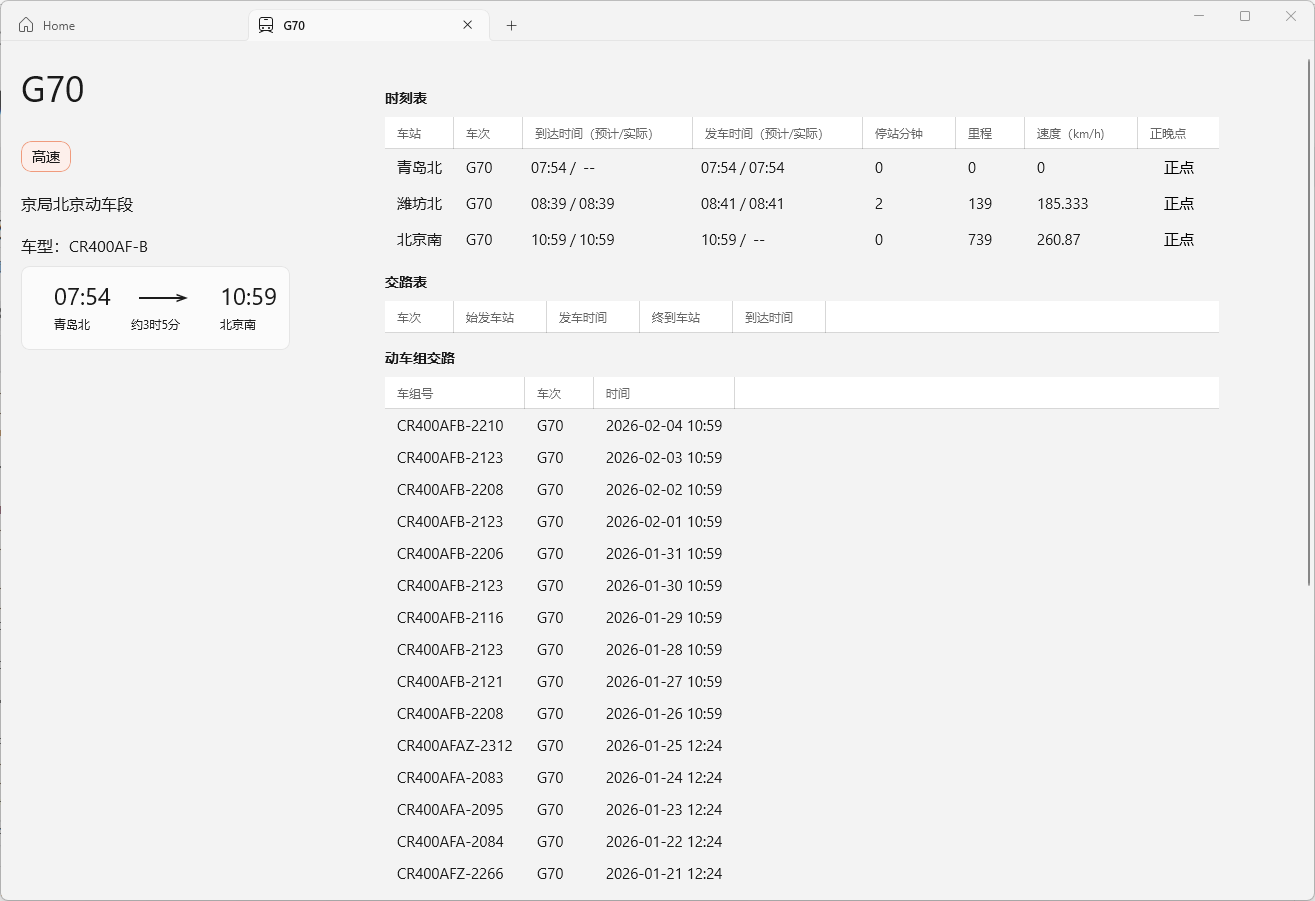Click the 高速 badge
Image resolution: width=1315 pixels, height=901 pixels.
(x=46, y=156)
